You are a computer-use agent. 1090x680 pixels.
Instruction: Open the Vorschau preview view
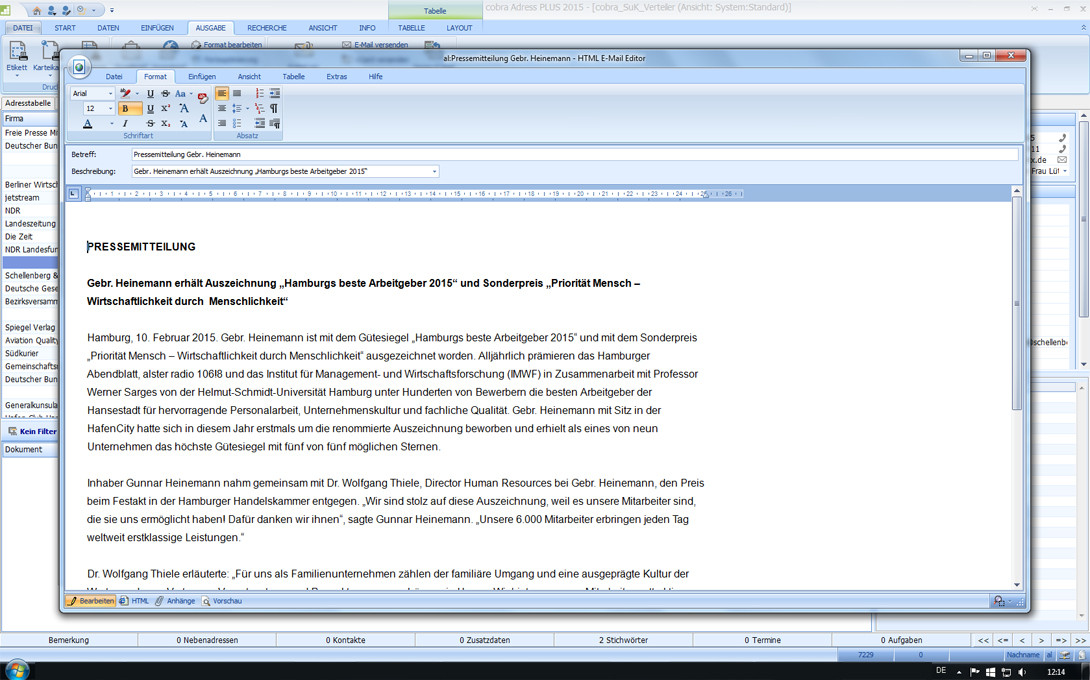(222, 601)
